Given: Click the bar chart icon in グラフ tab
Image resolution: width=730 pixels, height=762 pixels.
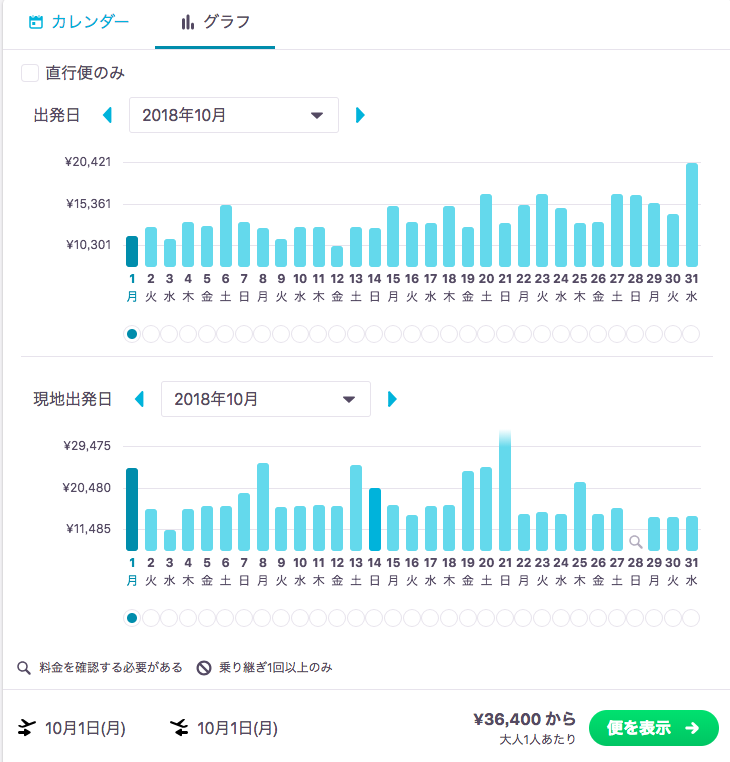Looking at the screenshot, I should [x=188, y=22].
